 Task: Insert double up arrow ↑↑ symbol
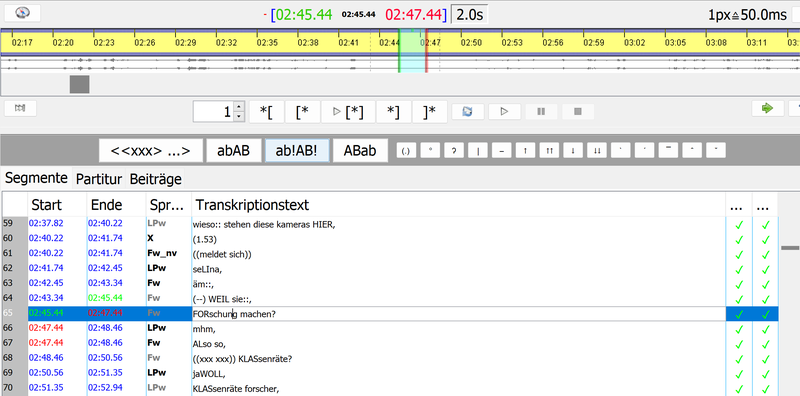pos(549,151)
